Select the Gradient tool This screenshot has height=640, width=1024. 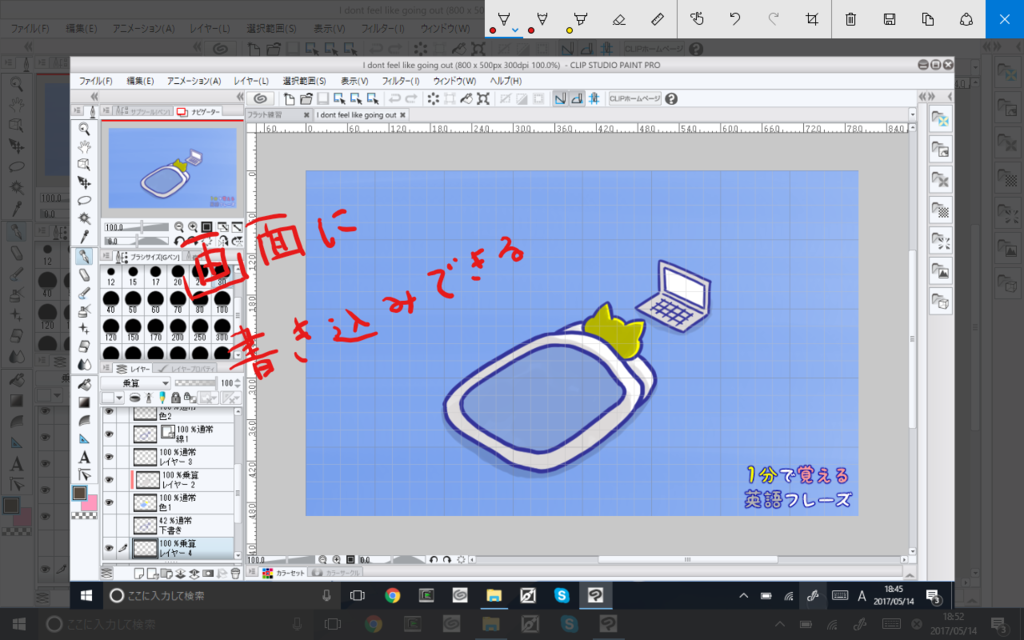(x=84, y=402)
